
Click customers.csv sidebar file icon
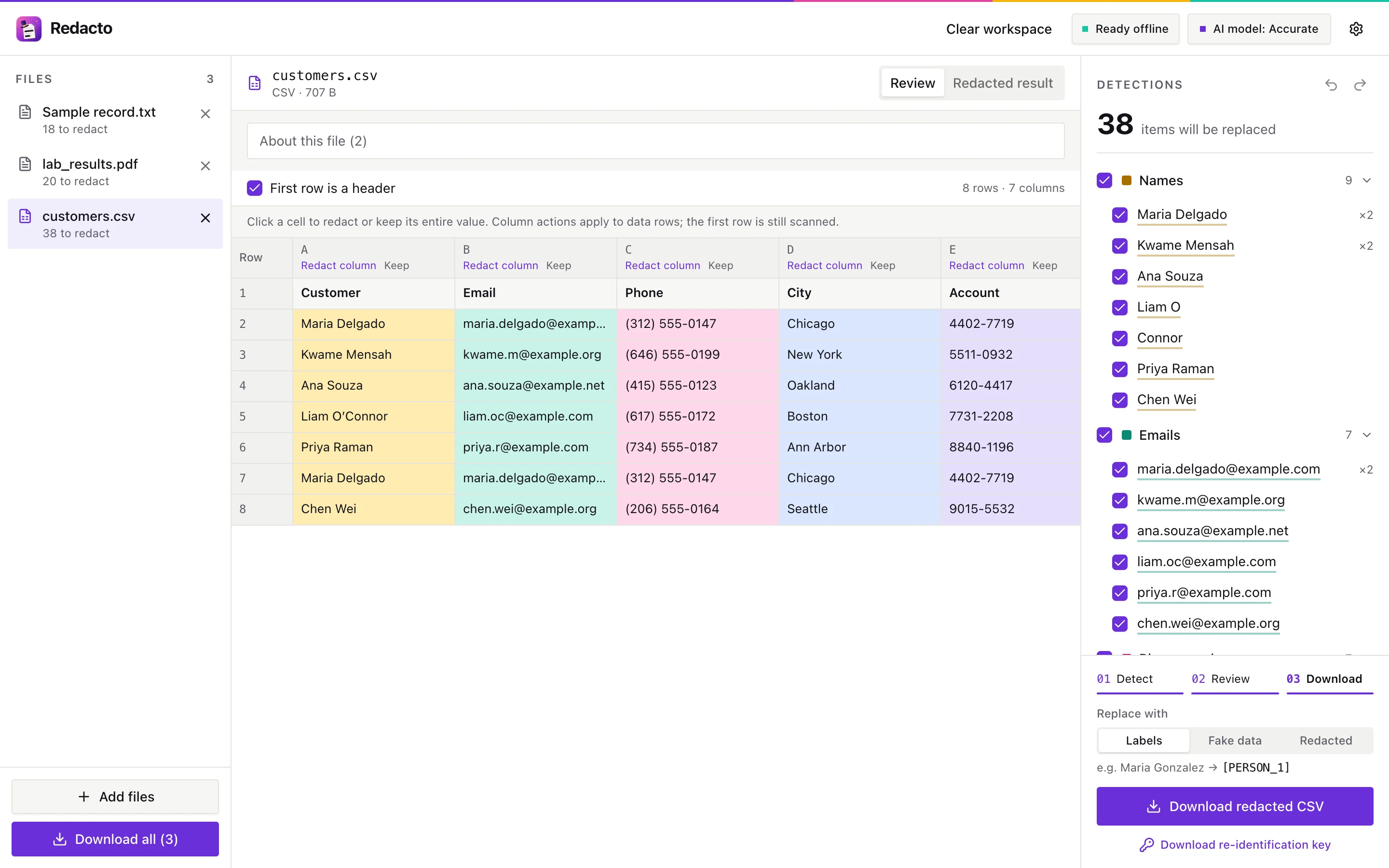click(25, 217)
